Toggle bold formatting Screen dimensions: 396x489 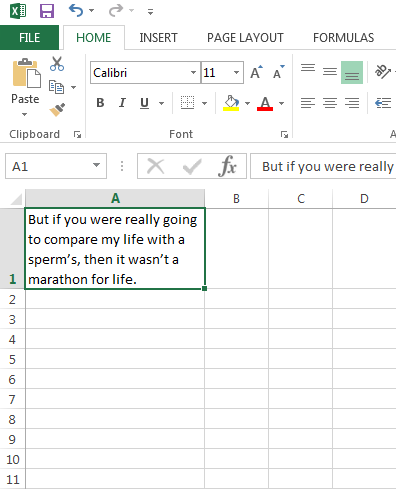coord(100,103)
